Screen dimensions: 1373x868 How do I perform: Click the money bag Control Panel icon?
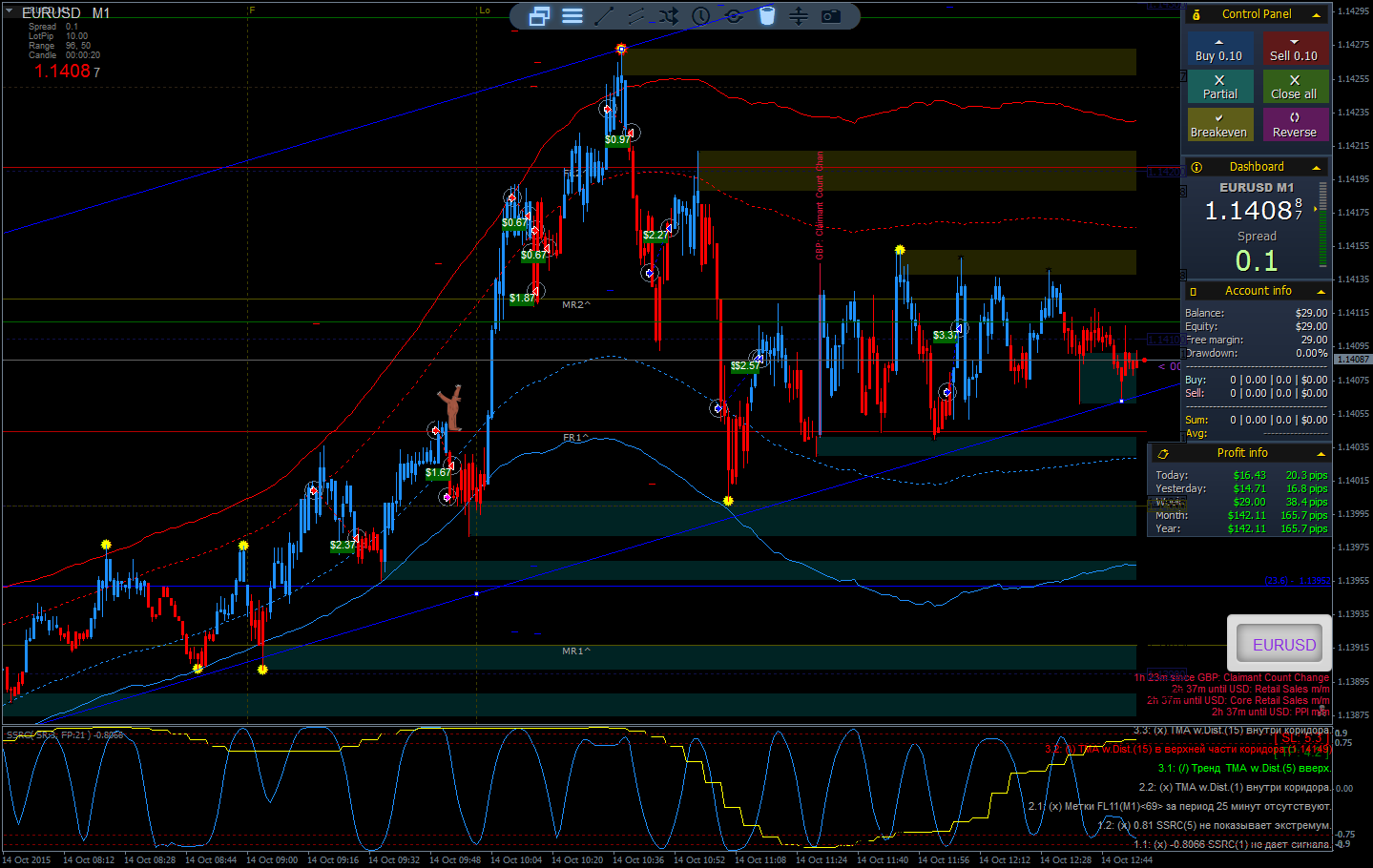(1196, 14)
